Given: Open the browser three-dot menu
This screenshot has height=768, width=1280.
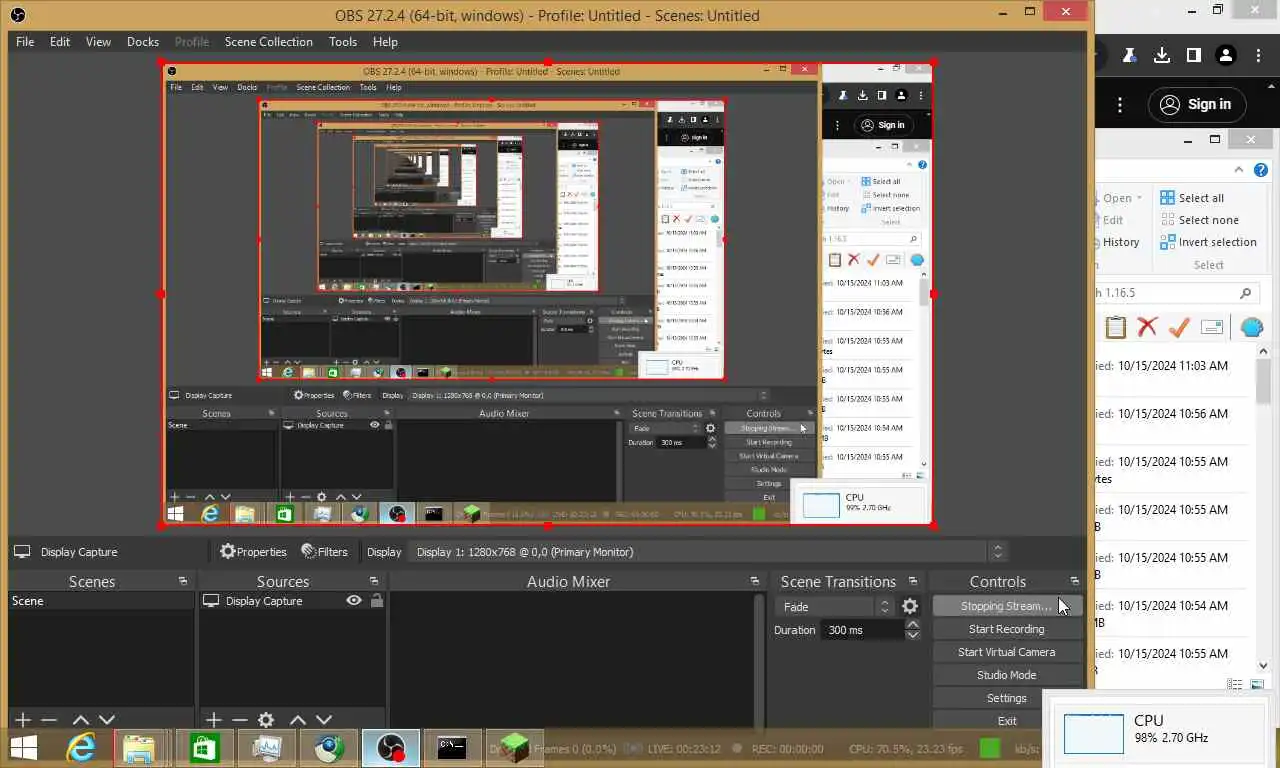Looking at the screenshot, I should [1258, 55].
